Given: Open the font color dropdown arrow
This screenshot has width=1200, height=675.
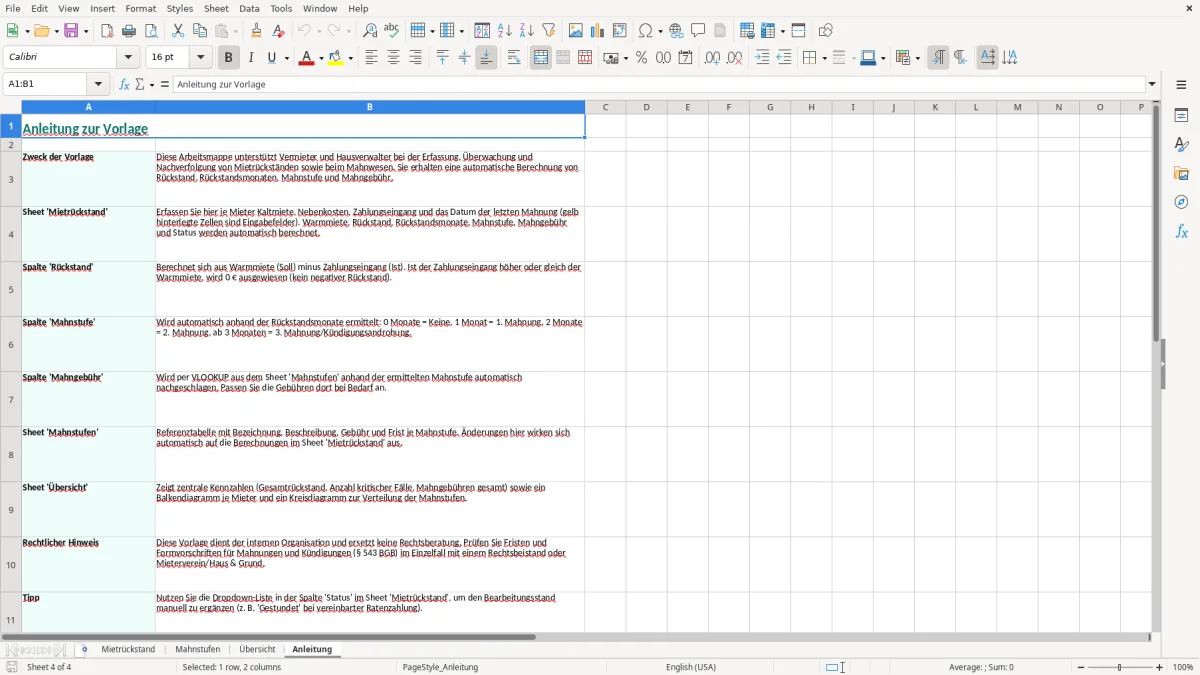Looking at the screenshot, I should pyautogui.click(x=320, y=58).
